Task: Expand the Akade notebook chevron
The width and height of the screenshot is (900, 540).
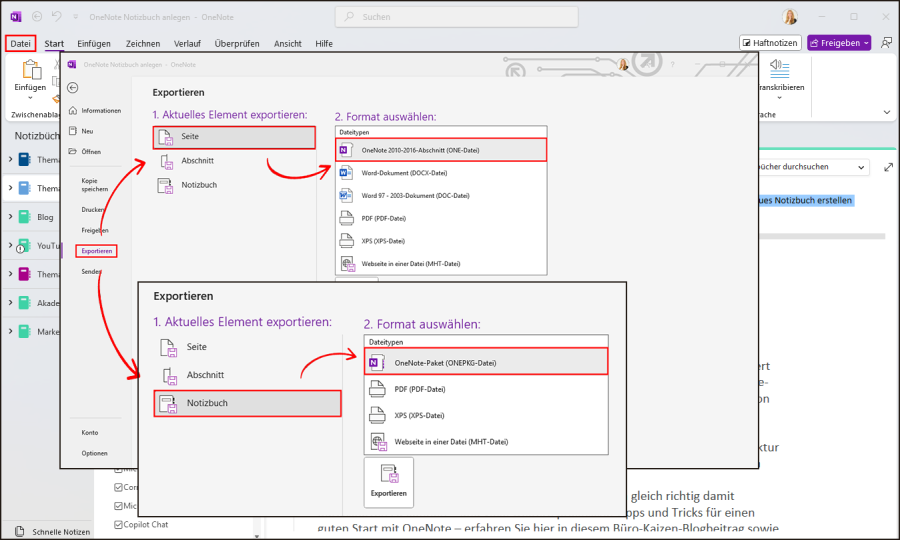Action: pos(10,303)
